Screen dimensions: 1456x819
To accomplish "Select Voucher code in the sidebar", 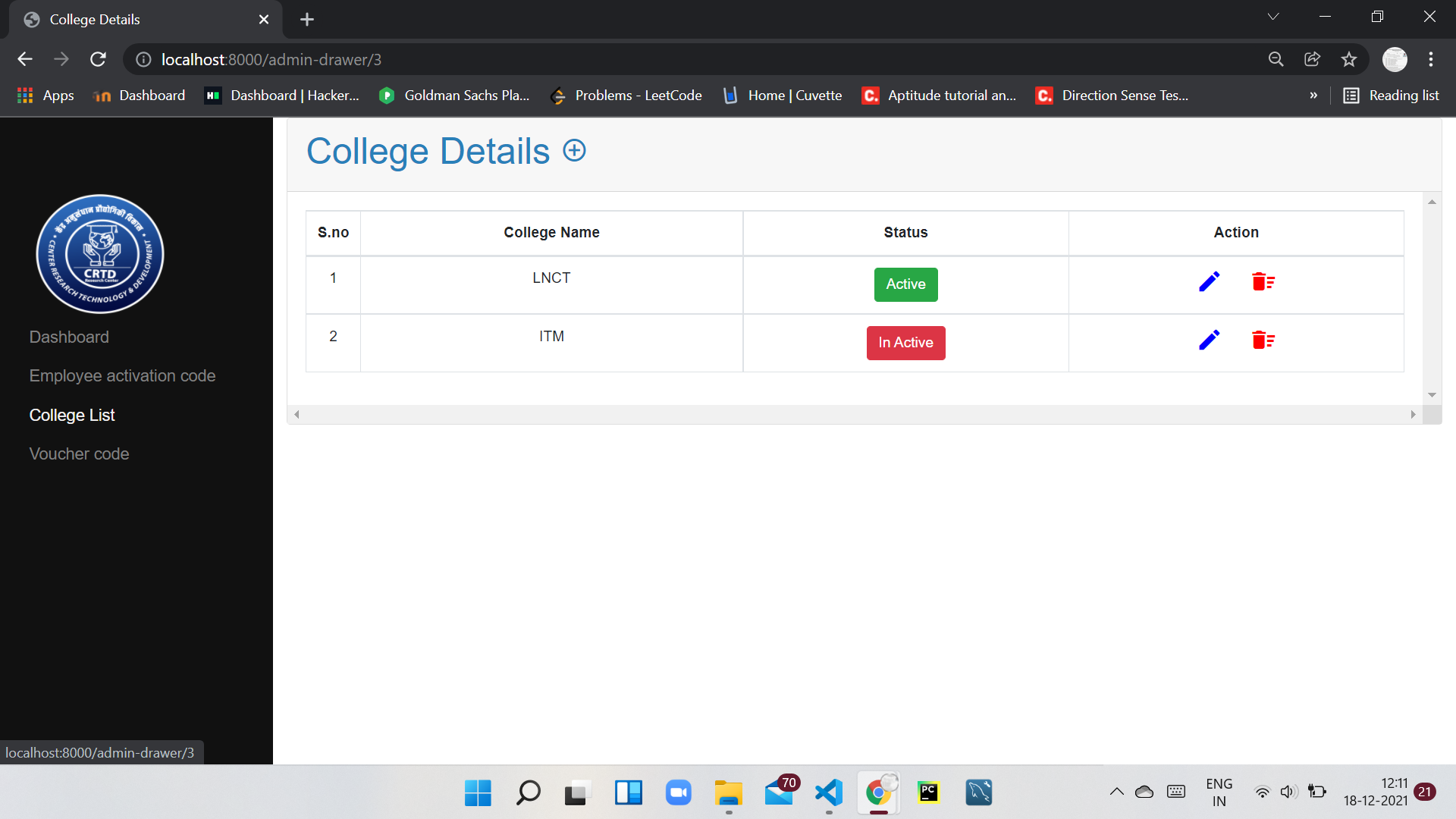I will [79, 453].
